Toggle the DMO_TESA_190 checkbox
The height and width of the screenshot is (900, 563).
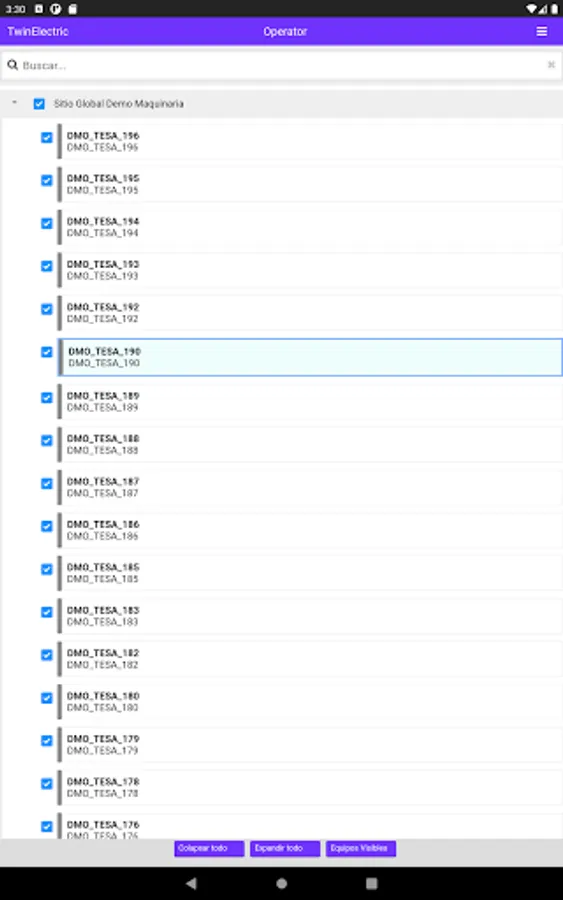[46, 352]
